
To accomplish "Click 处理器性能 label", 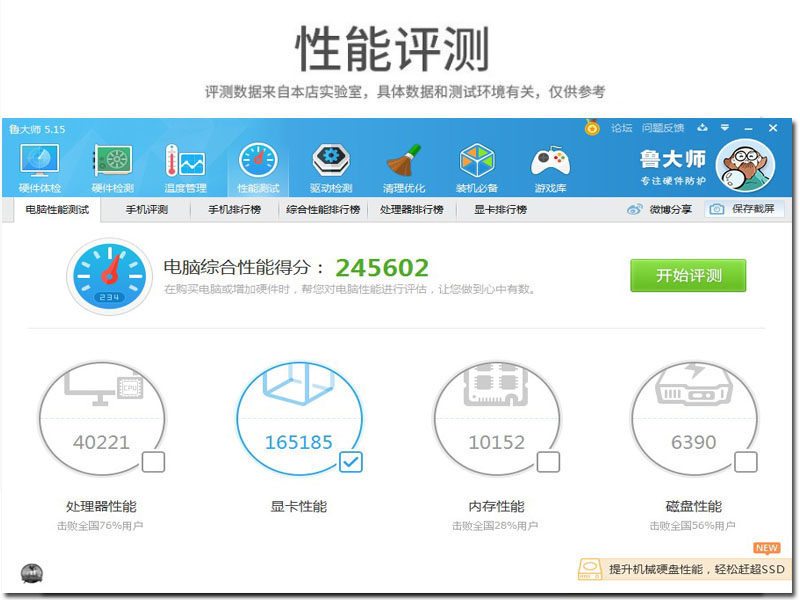I will pyautogui.click(x=101, y=506).
